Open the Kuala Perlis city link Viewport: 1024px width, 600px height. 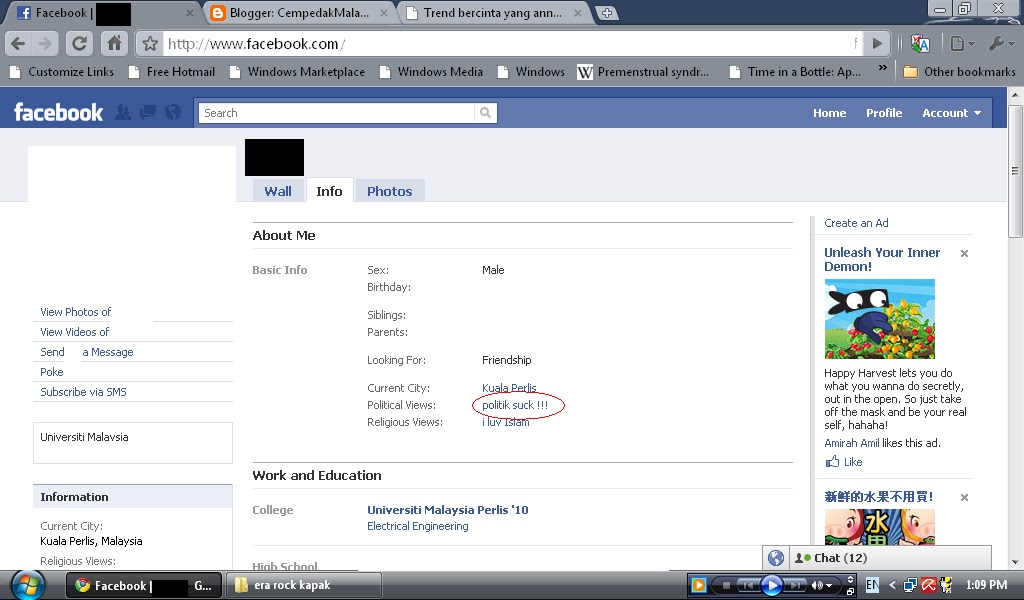tap(509, 388)
